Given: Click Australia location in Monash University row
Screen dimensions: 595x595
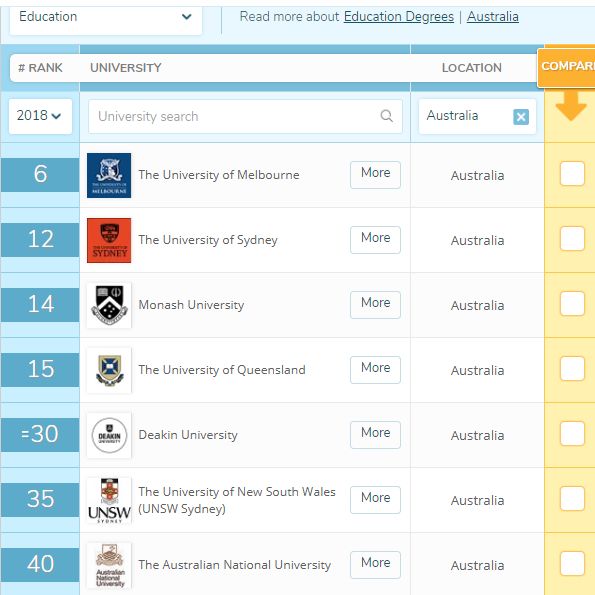Looking at the screenshot, I should [477, 305].
